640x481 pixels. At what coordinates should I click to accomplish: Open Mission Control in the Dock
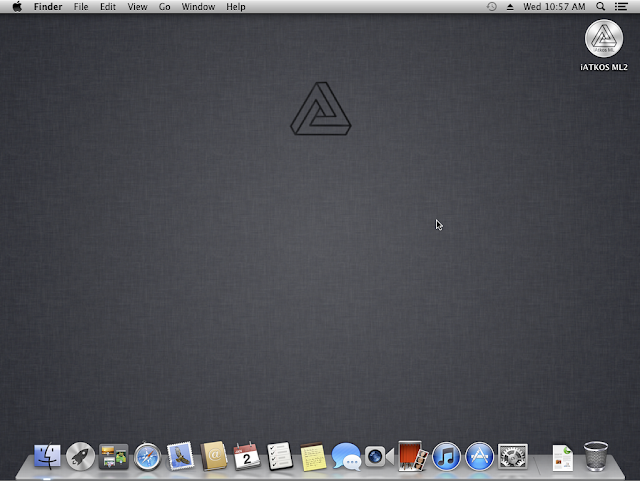click(113, 456)
